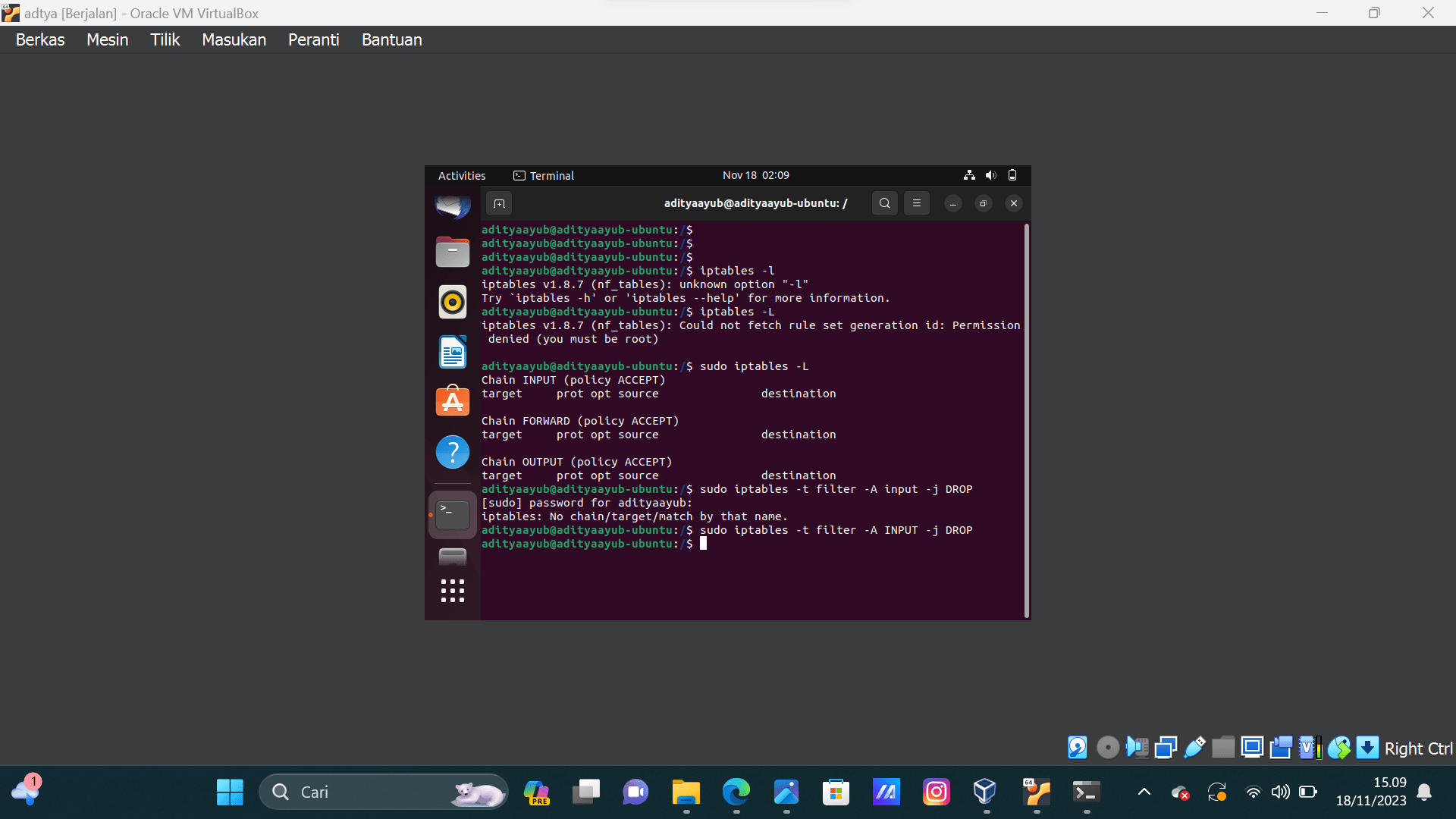This screenshot has width=1456, height=819.
Task: Open LibreOffice Writer from the dock
Action: click(x=453, y=352)
